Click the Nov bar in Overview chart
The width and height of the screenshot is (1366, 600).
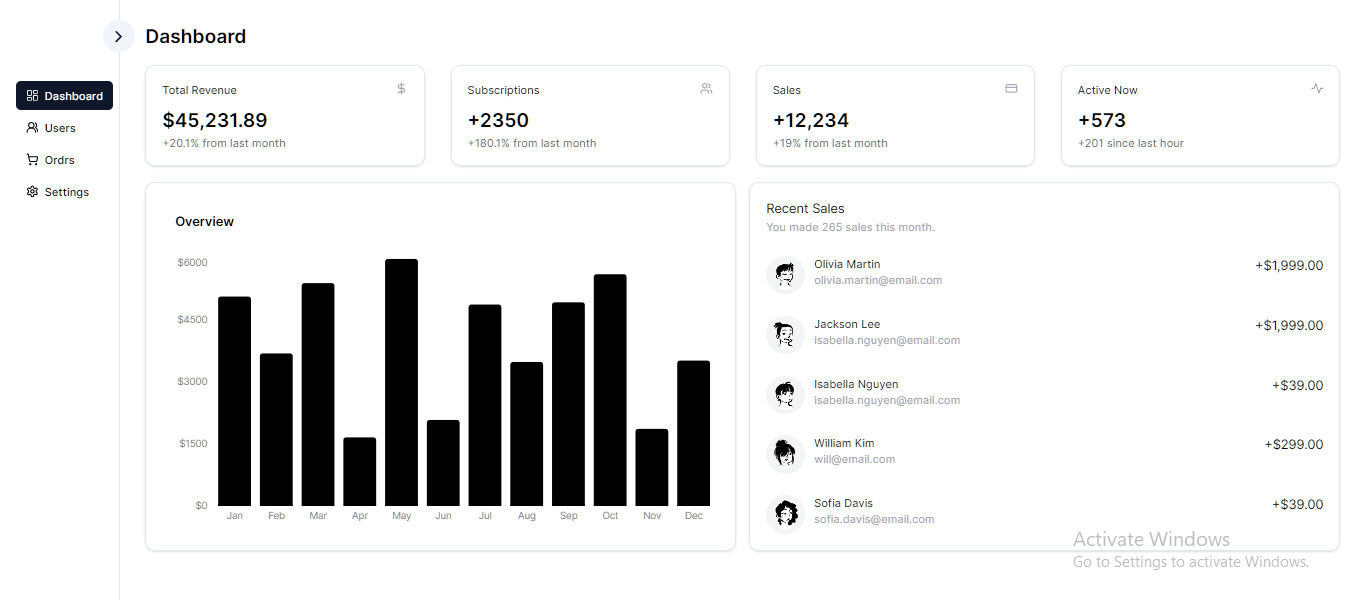click(x=652, y=467)
